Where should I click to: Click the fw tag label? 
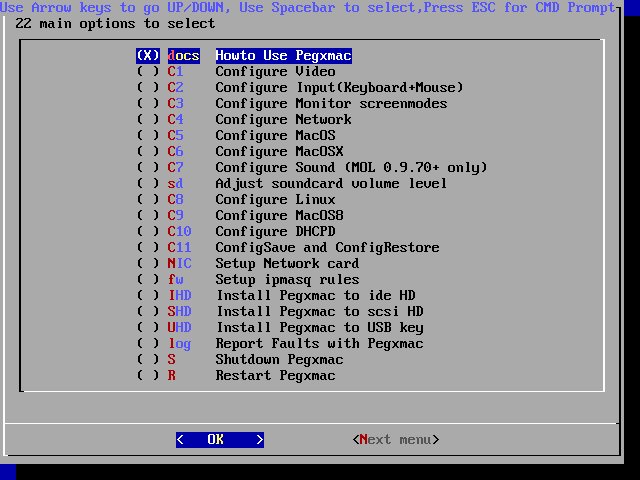(176, 279)
